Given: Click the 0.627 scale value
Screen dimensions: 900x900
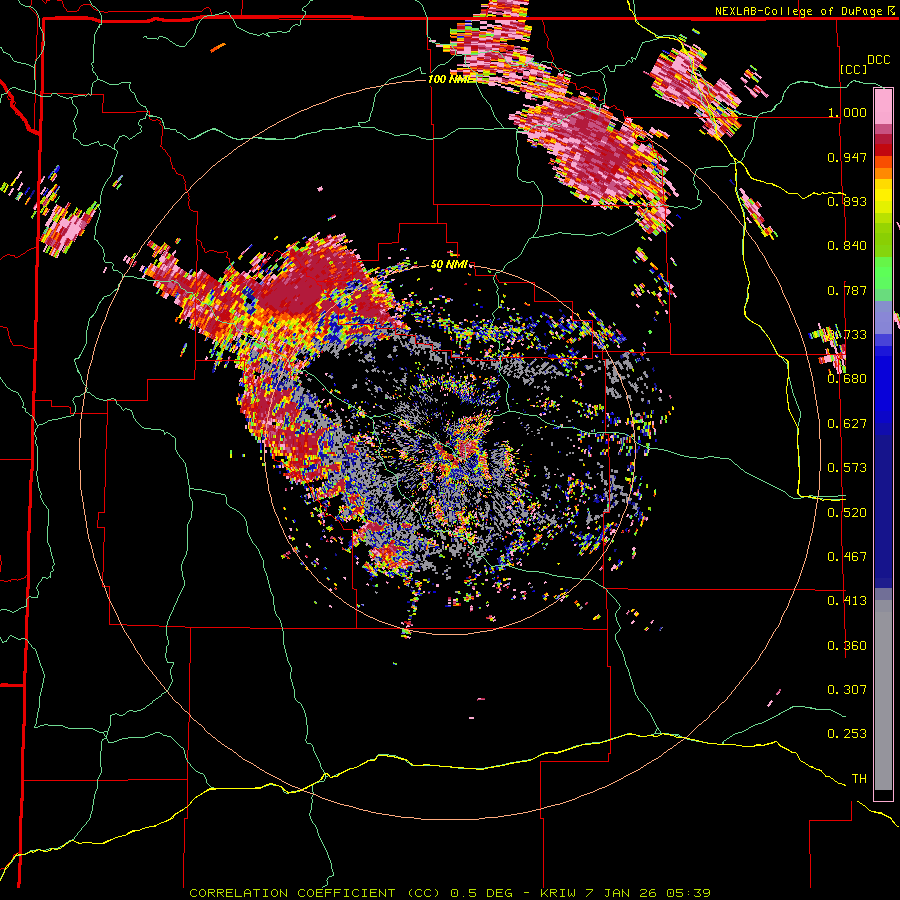Looking at the screenshot, I should pyautogui.click(x=847, y=424).
